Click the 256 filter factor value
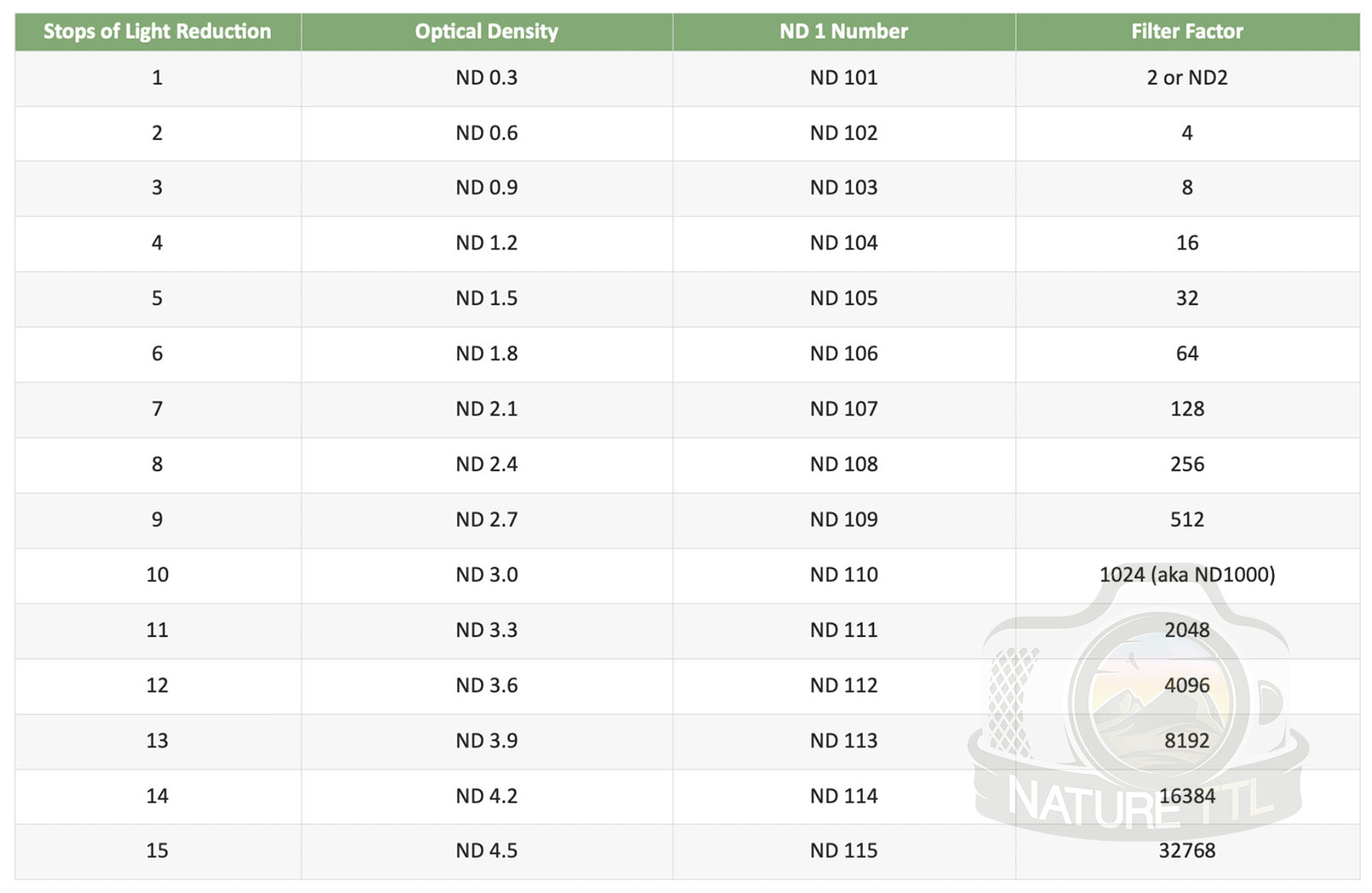 (x=1187, y=464)
